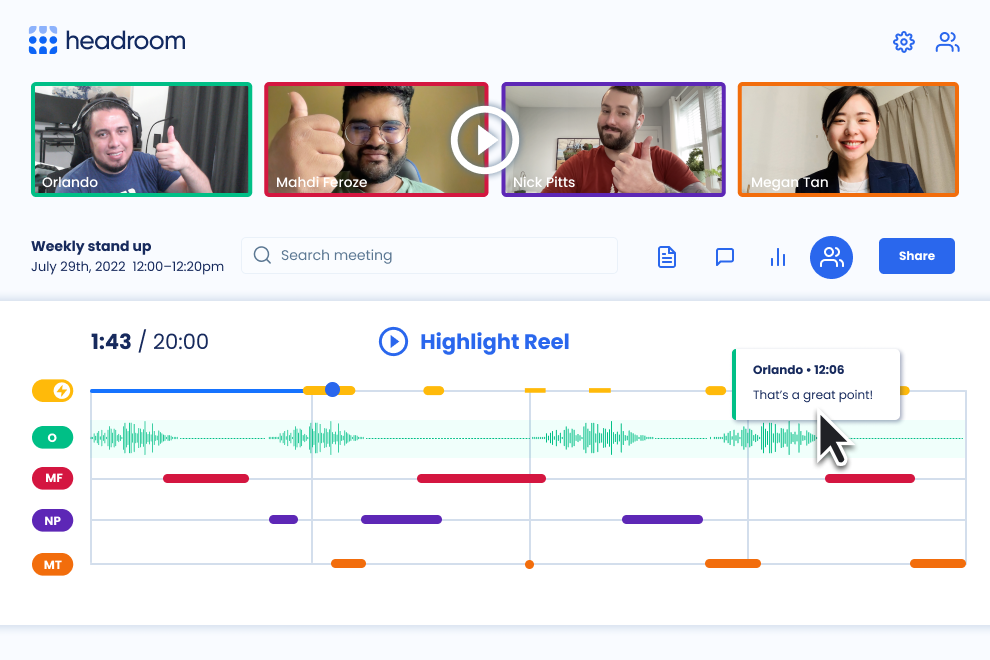
Task: Click the 1:43 current time readout
Action: tap(110, 342)
